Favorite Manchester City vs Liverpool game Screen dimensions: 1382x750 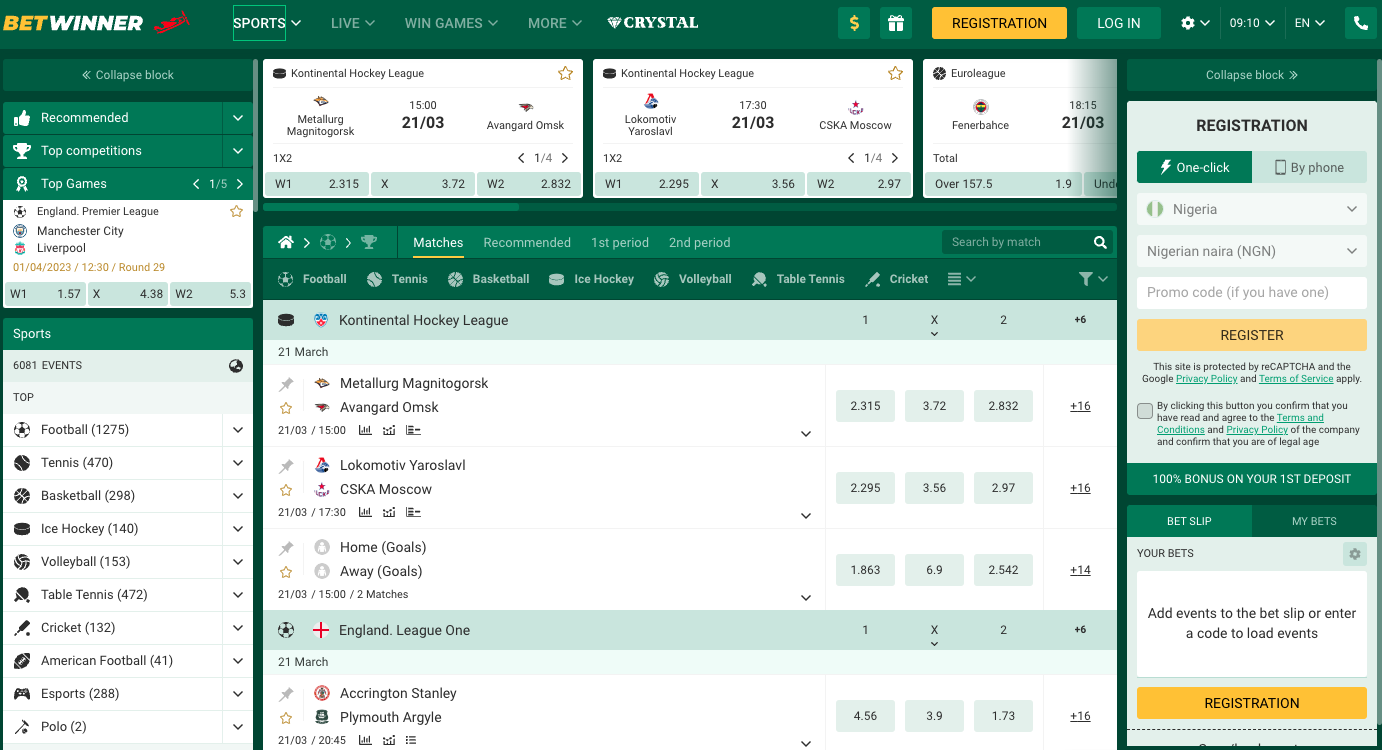236,211
